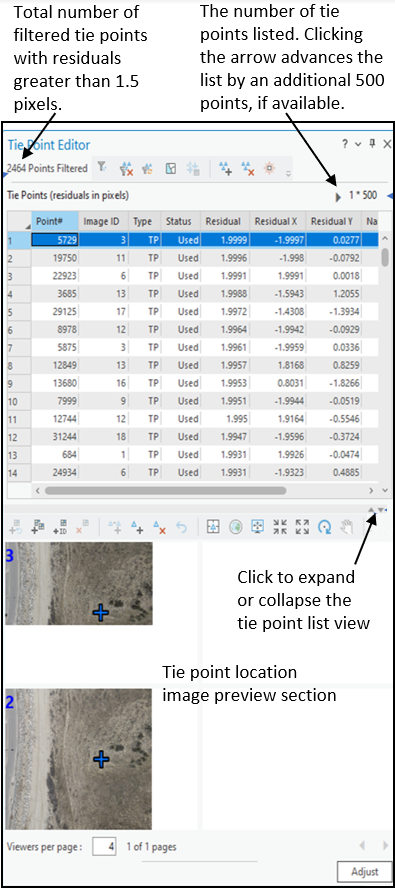Click the add tie point icon in top toolbar
Image resolution: width=395 pixels, height=888 pixels.
click(226, 168)
